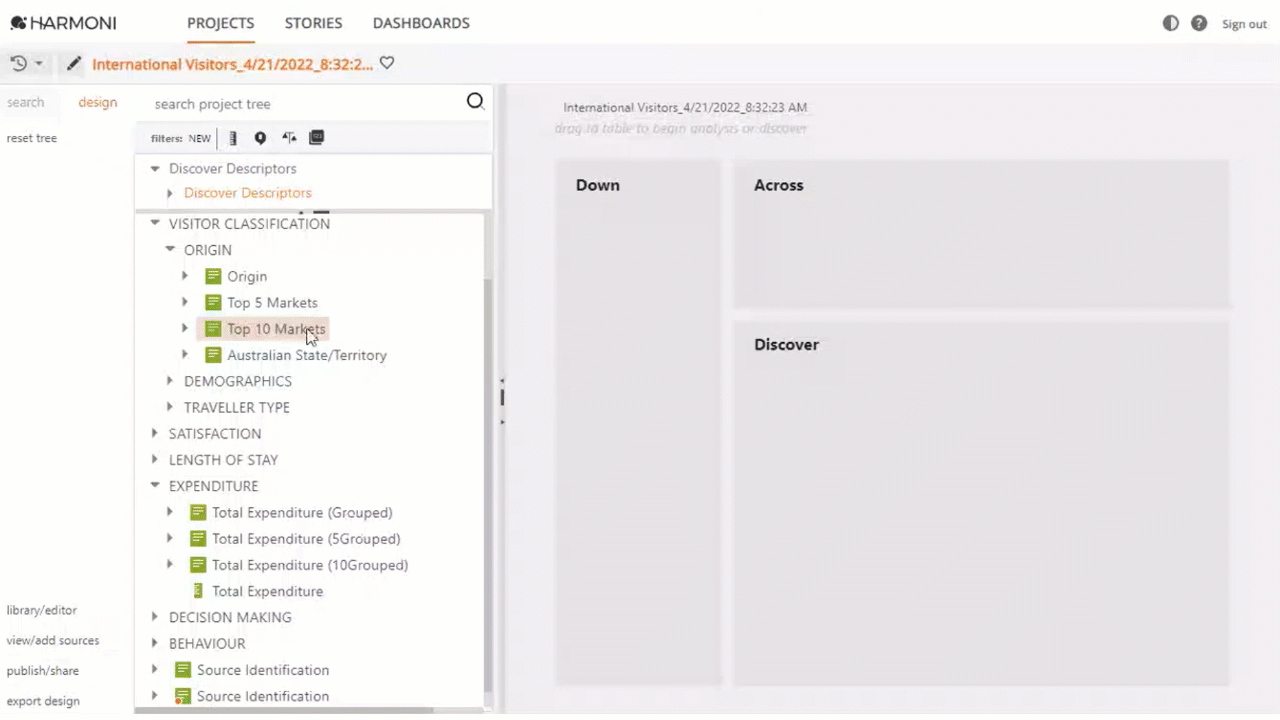Expand the BEHAVIOUR group
The width and height of the screenshot is (1280, 720).
coord(155,643)
